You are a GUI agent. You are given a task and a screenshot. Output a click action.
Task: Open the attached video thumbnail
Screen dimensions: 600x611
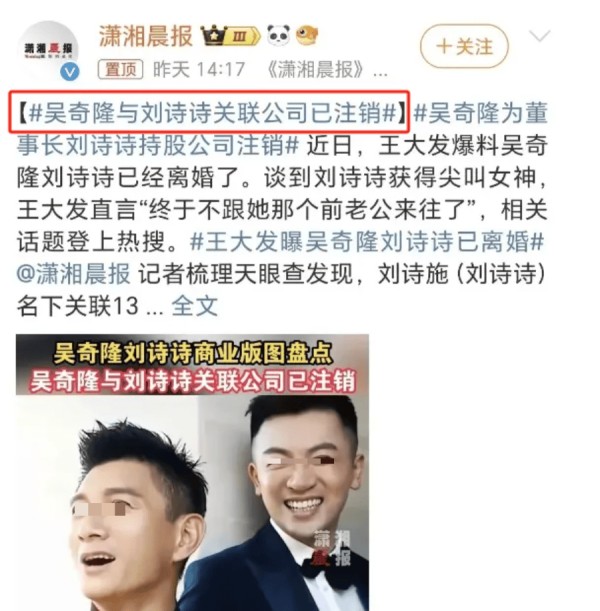pos(192,472)
